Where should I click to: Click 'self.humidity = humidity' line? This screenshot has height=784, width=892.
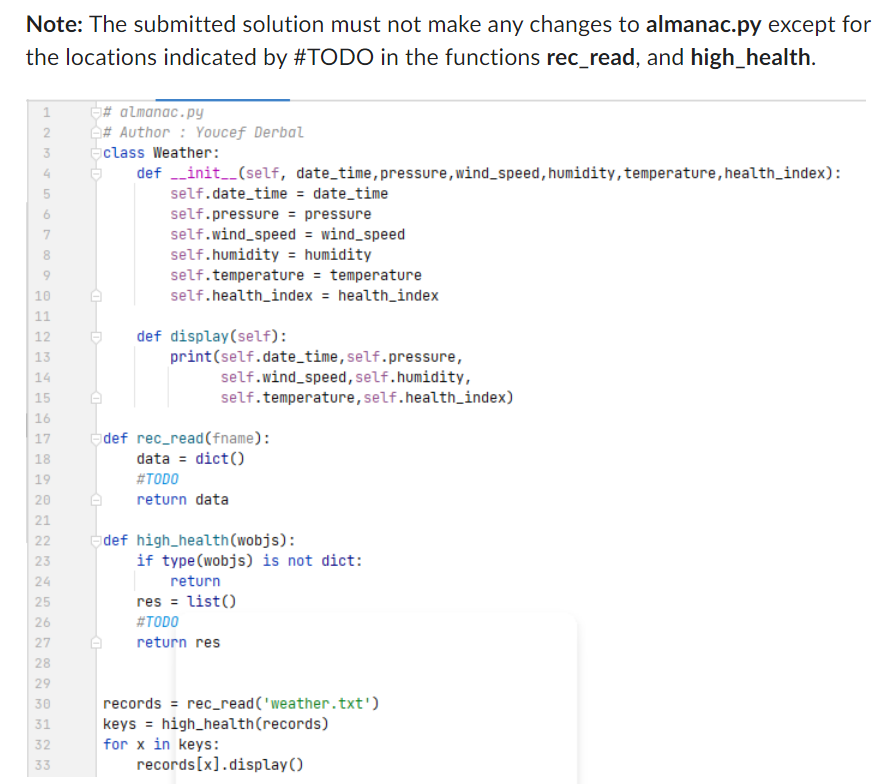click(270, 255)
